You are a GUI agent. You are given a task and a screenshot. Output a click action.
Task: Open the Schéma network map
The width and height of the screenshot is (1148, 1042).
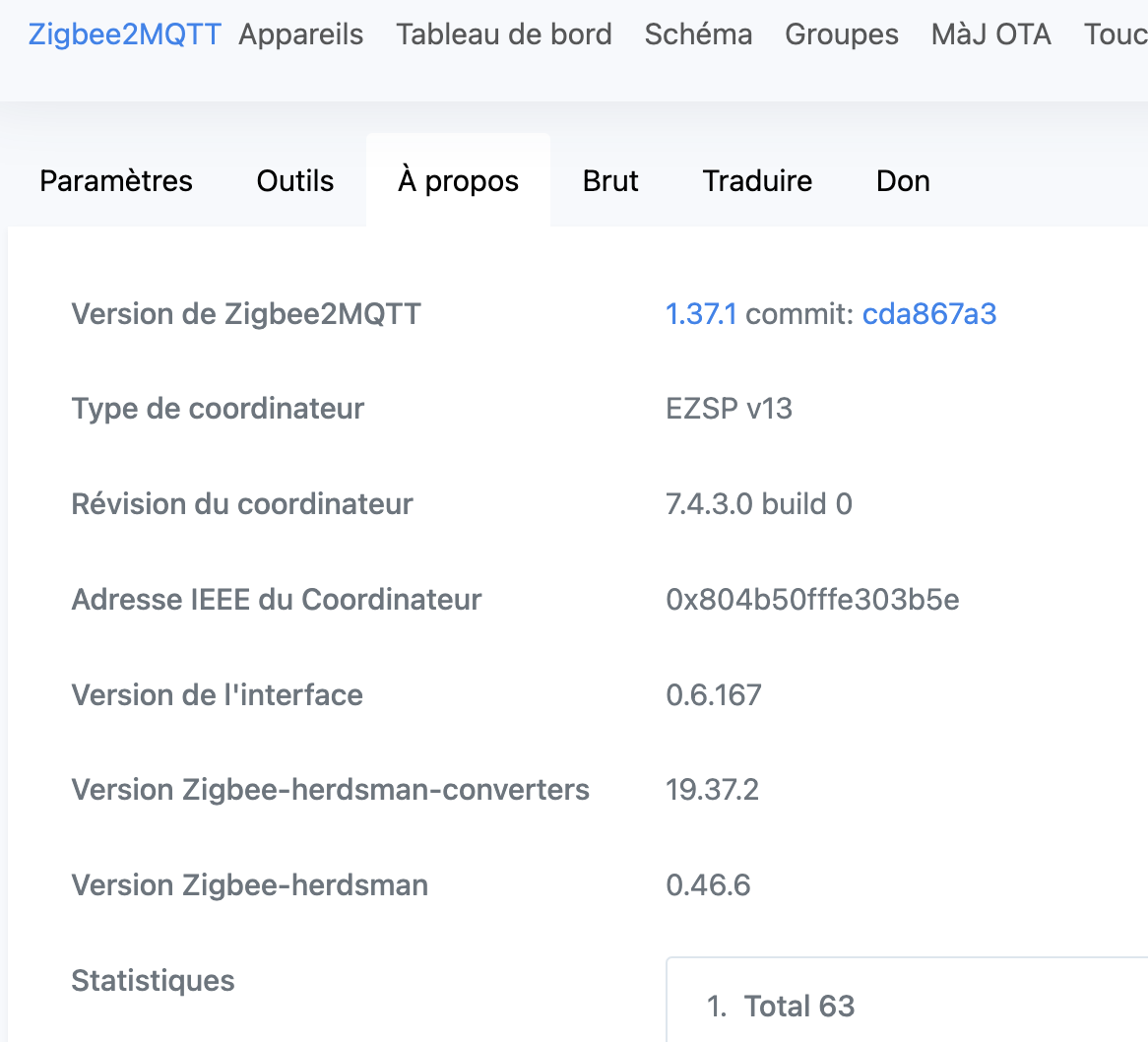[698, 34]
